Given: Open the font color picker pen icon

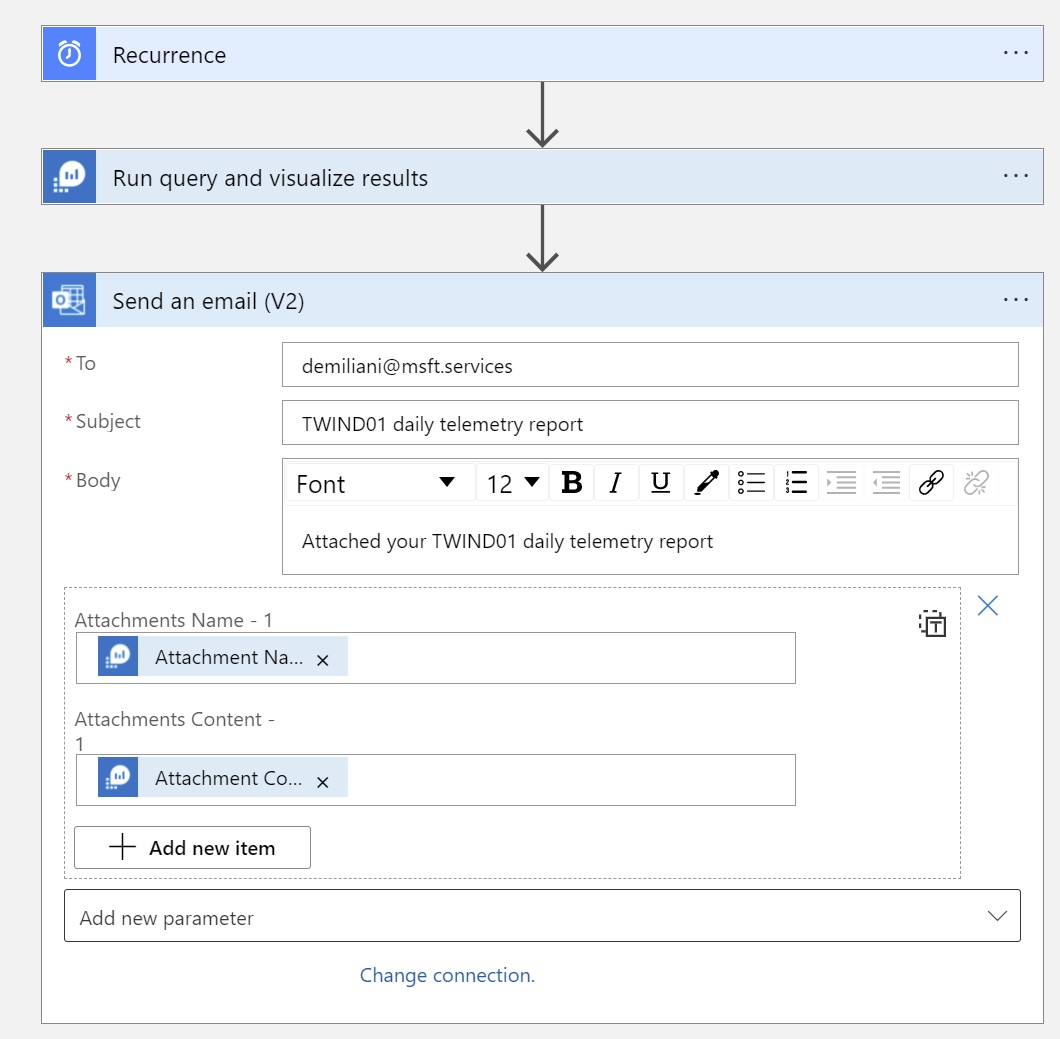Looking at the screenshot, I should [x=706, y=483].
